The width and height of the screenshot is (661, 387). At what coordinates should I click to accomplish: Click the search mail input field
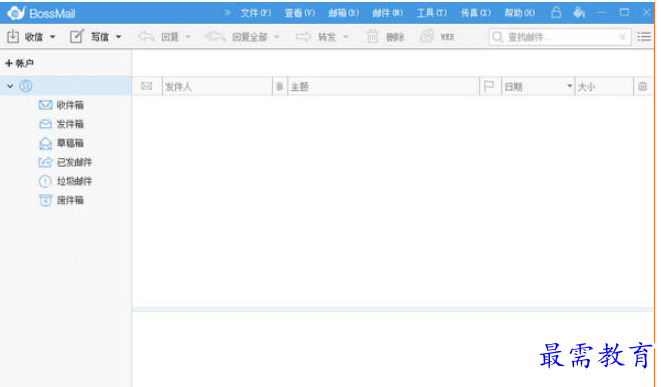(560, 37)
